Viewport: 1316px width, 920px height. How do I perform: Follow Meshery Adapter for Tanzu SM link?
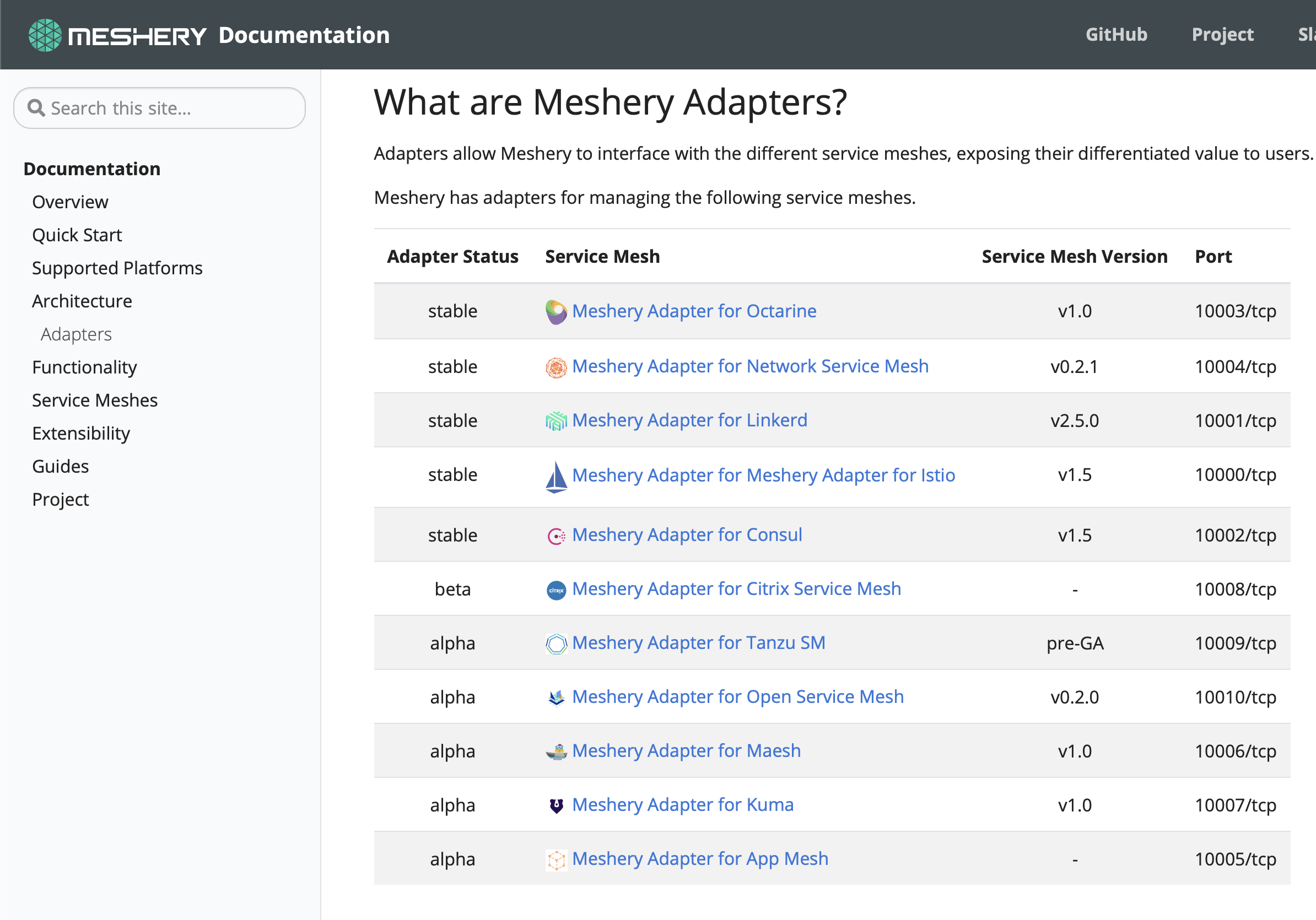click(699, 643)
